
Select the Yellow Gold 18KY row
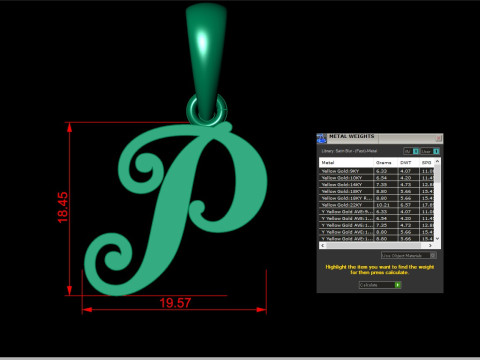[x=377, y=191]
